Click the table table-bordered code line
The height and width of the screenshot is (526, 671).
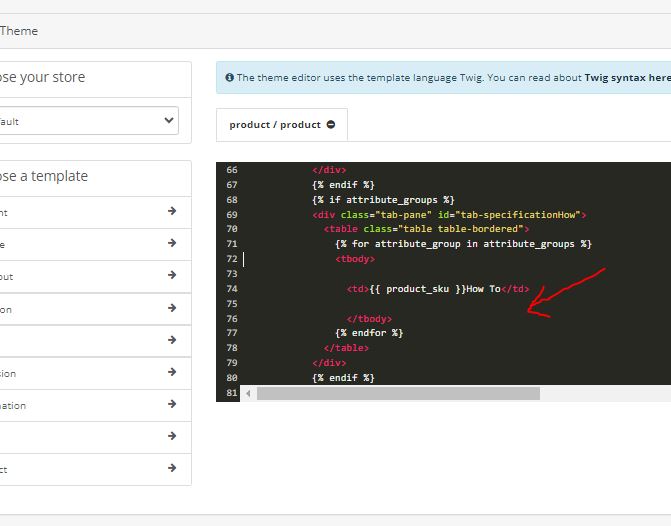click(427, 229)
